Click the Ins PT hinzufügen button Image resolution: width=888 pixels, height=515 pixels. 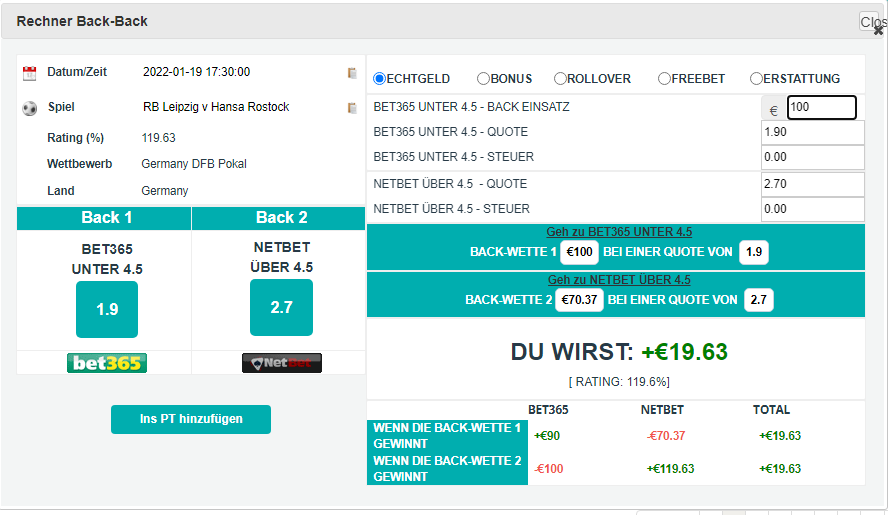coord(191,419)
